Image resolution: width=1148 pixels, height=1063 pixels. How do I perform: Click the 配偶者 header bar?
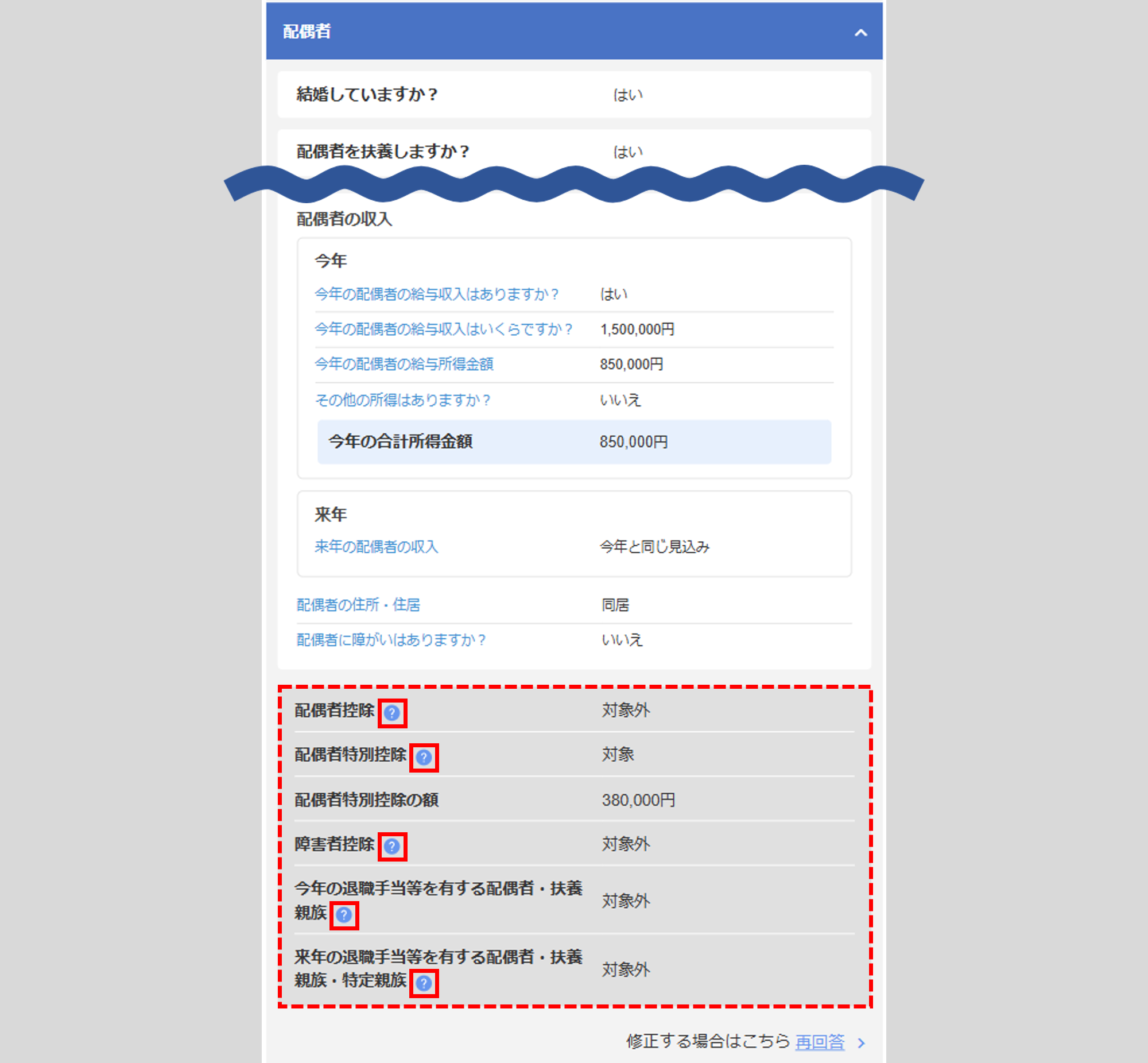click(573, 32)
